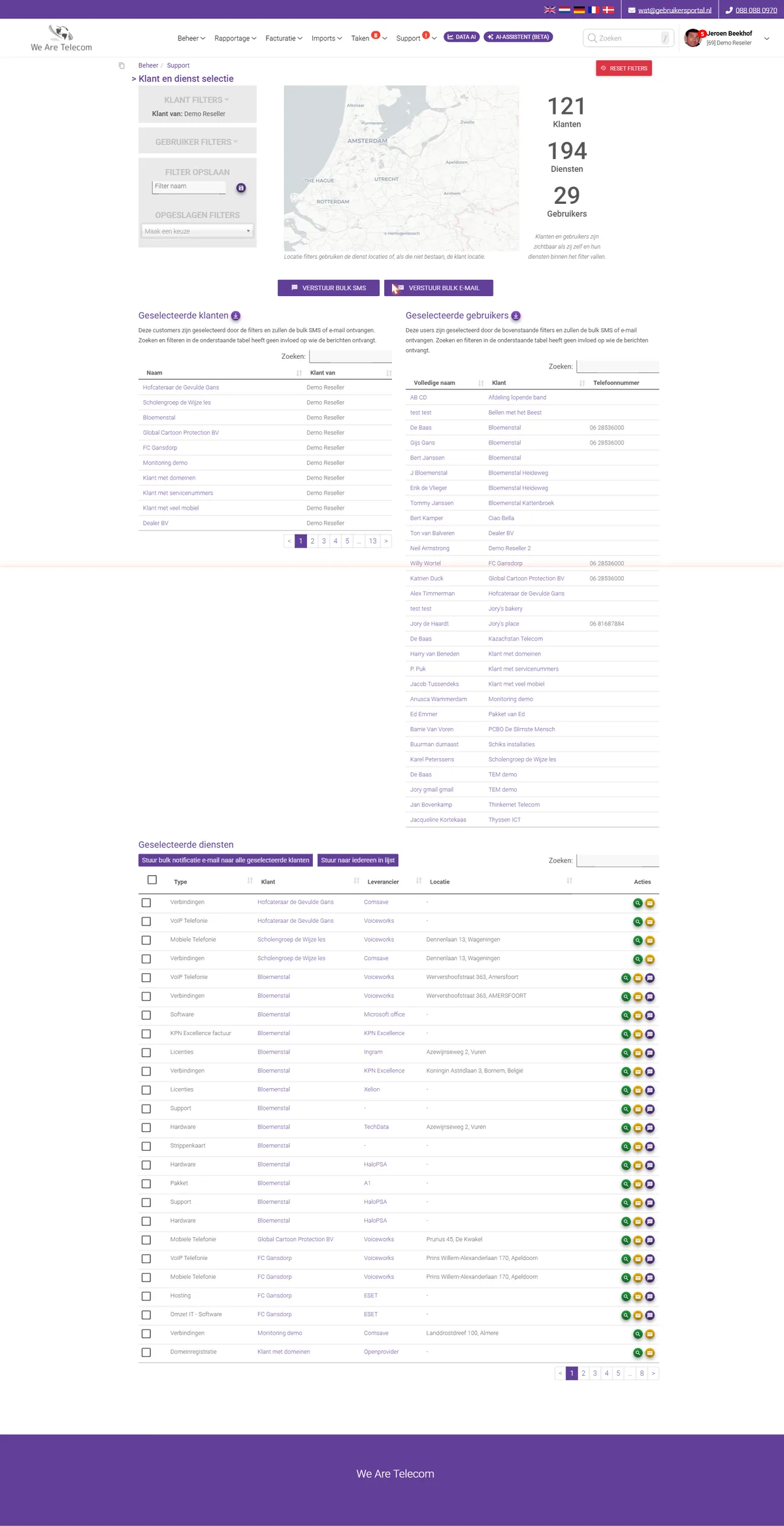Click purple SMS icon for KPN Excellence factuur row
This screenshot has width=784, height=1526.
point(650,1035)
